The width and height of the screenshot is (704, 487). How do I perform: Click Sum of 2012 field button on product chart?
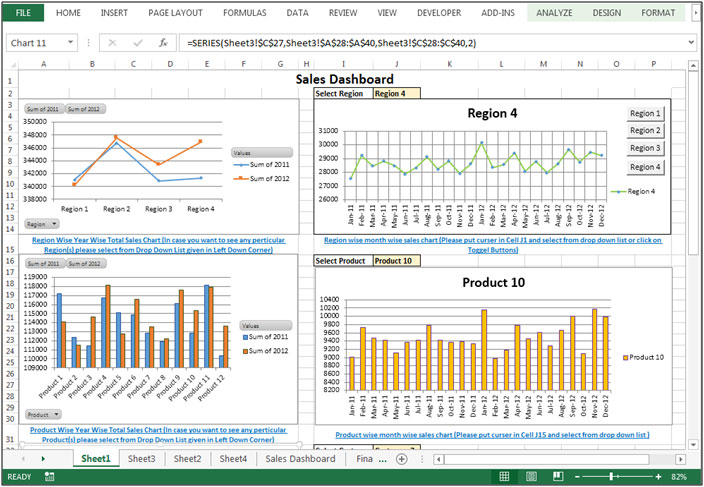tap(86, 263)
